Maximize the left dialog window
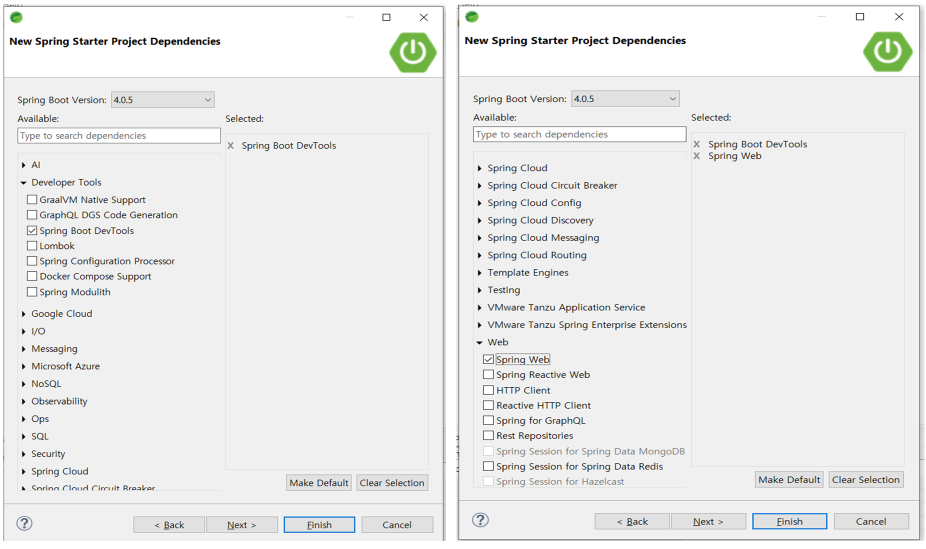 [x=386, y=17]
